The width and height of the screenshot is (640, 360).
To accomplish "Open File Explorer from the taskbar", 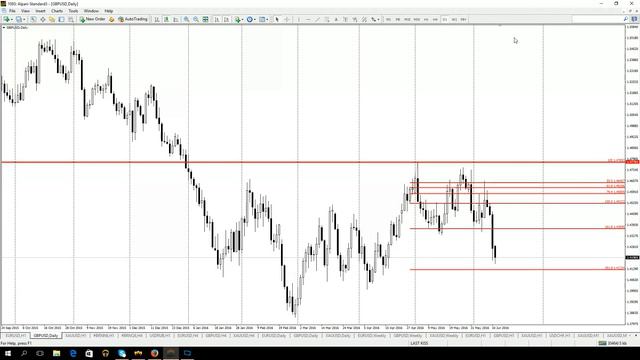I will tap(56, 353).
